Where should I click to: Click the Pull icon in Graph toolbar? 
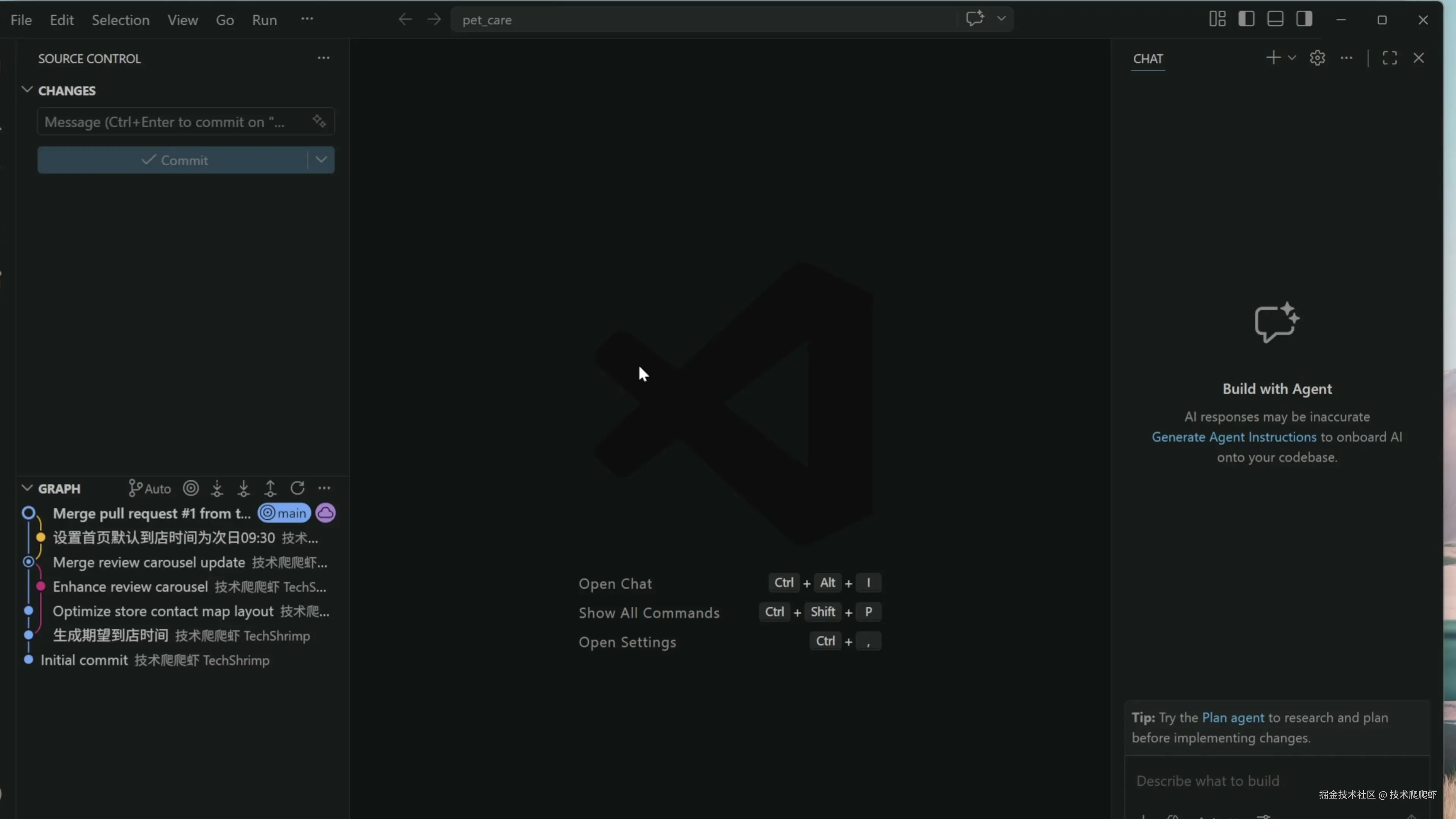[243, 488]
